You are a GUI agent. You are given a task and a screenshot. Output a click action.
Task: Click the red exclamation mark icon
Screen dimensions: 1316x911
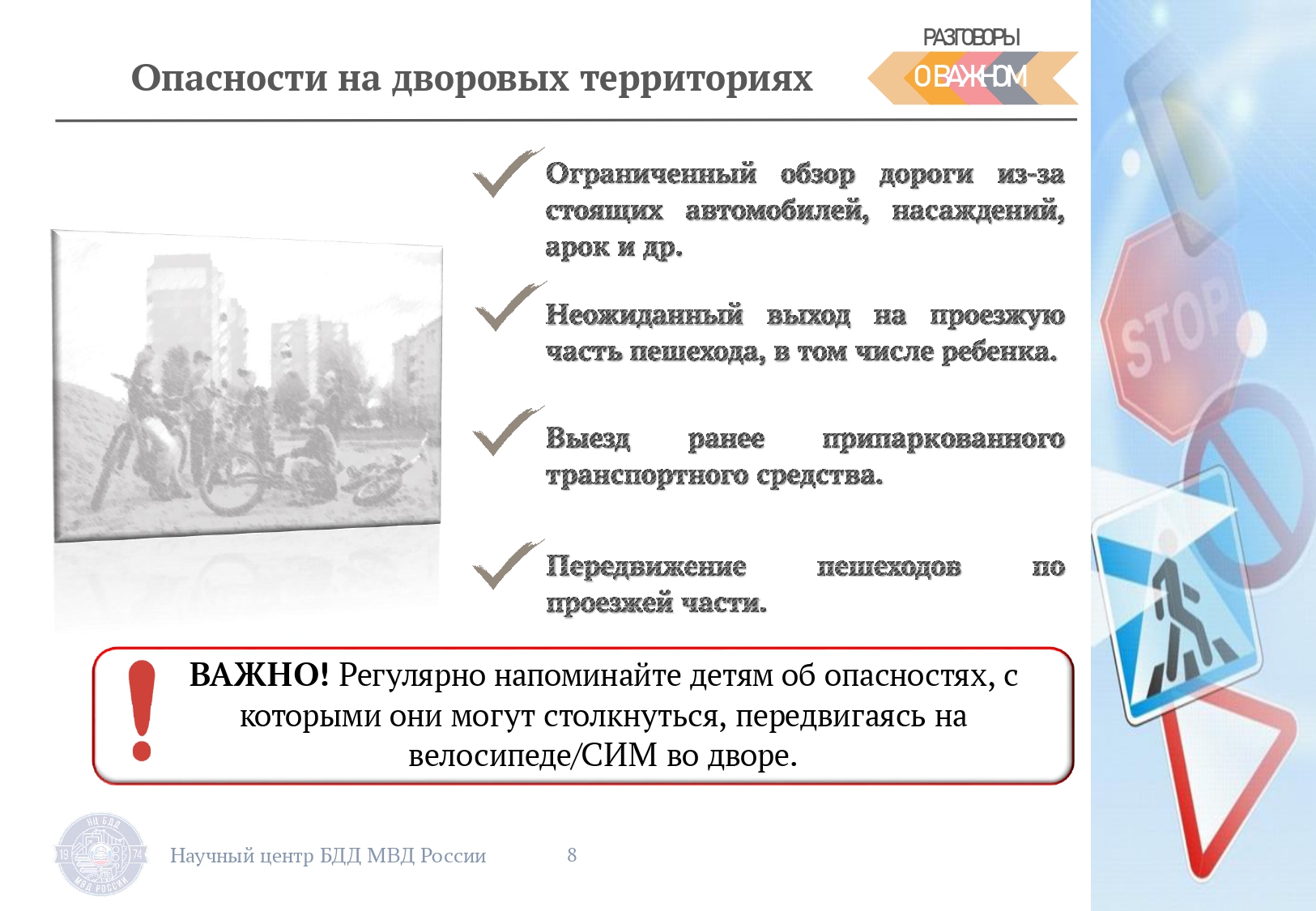142,710
